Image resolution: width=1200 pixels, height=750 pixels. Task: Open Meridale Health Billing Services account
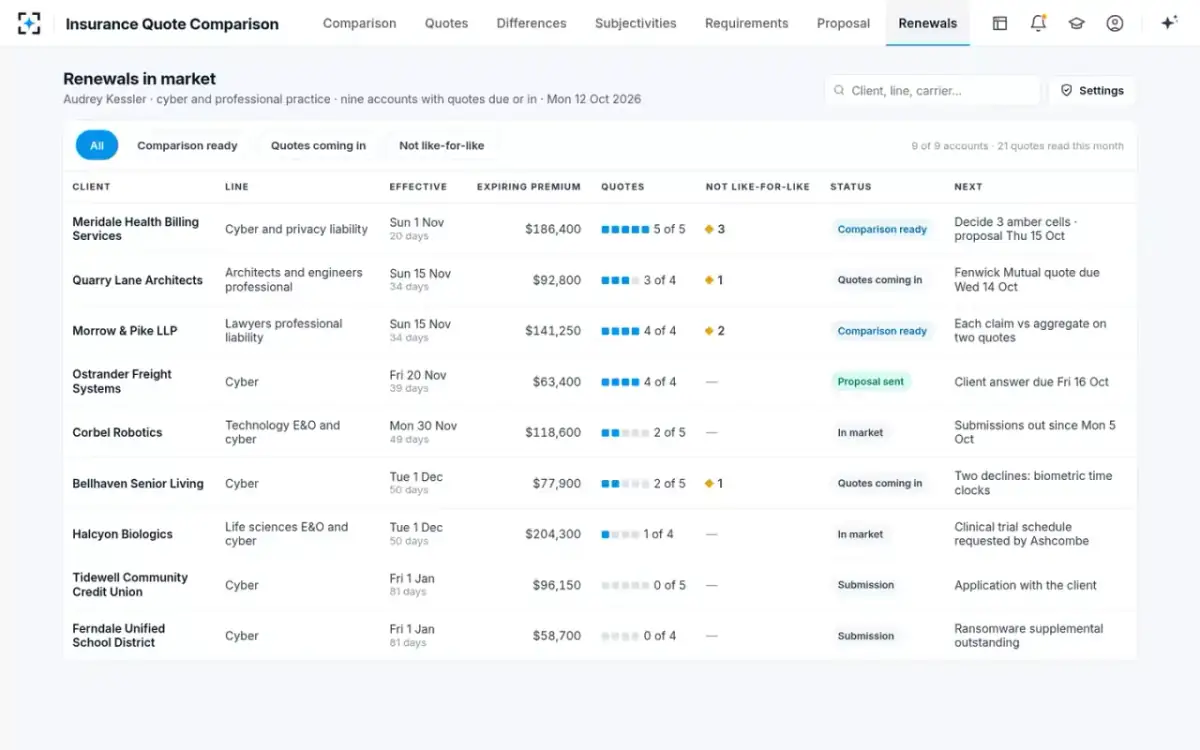pyautogui.click(x=135, y=229)
